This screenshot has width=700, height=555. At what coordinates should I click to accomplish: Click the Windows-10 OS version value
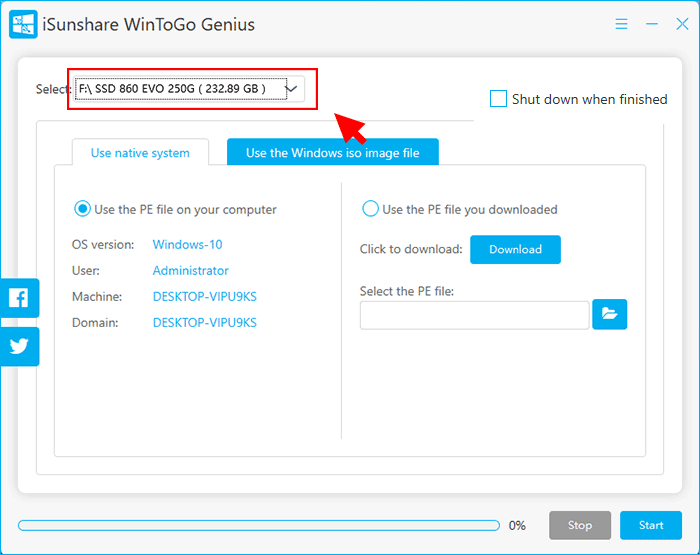point(188,245)
